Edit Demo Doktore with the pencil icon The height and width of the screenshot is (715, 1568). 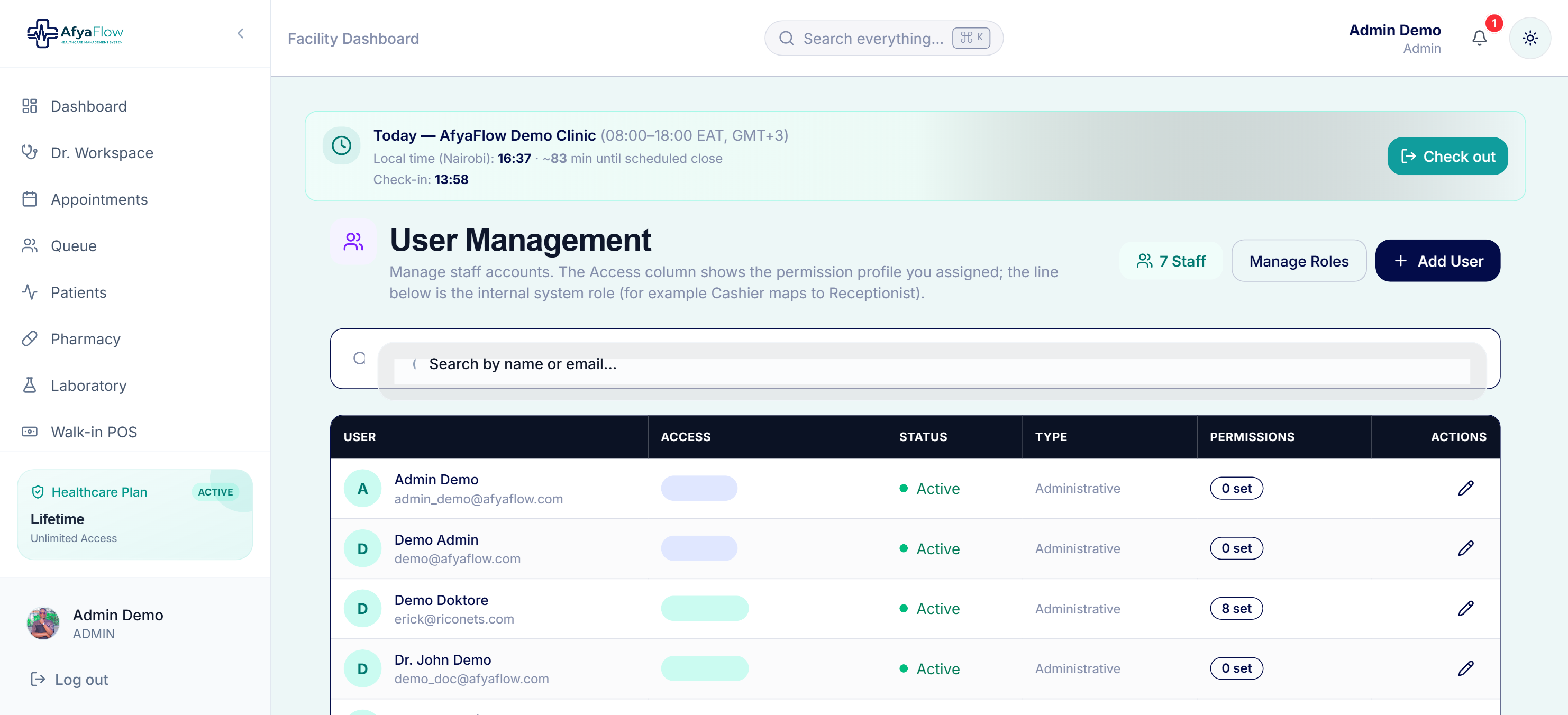[x=1466, y=609]
